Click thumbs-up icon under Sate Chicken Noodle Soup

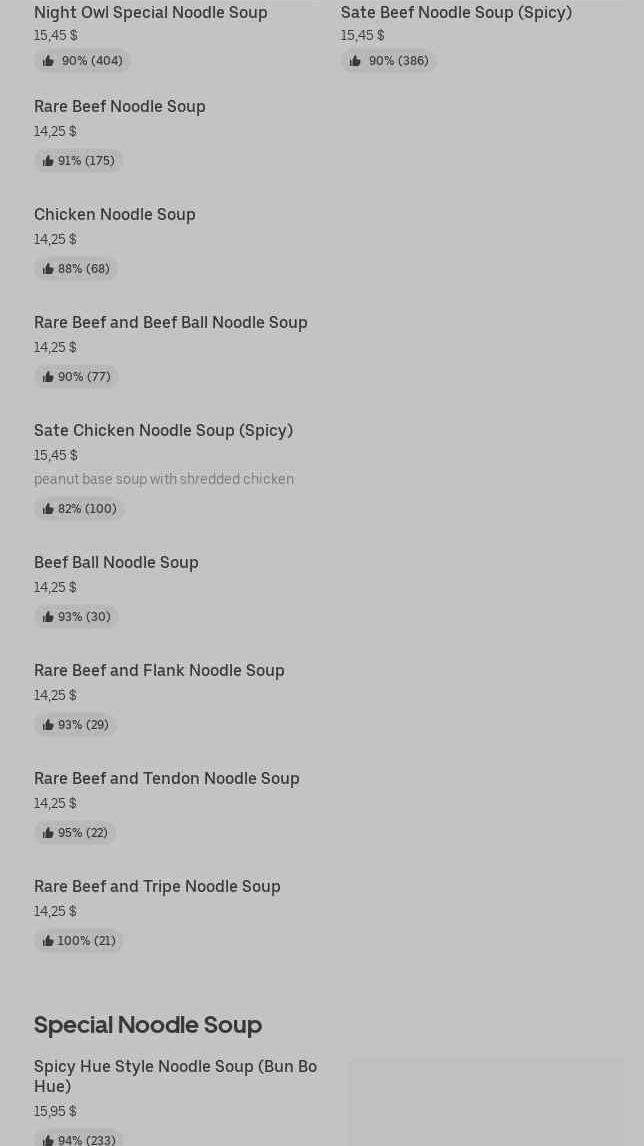48,509
